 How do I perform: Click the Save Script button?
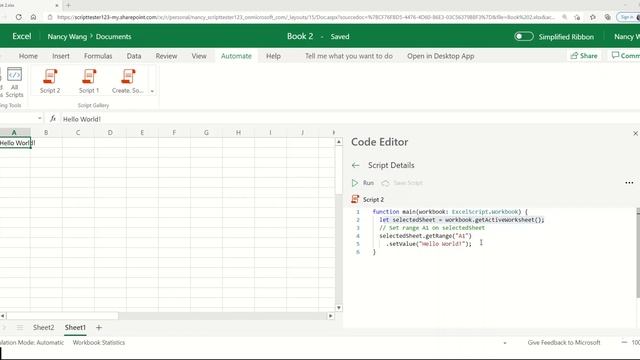pos(402,183)
